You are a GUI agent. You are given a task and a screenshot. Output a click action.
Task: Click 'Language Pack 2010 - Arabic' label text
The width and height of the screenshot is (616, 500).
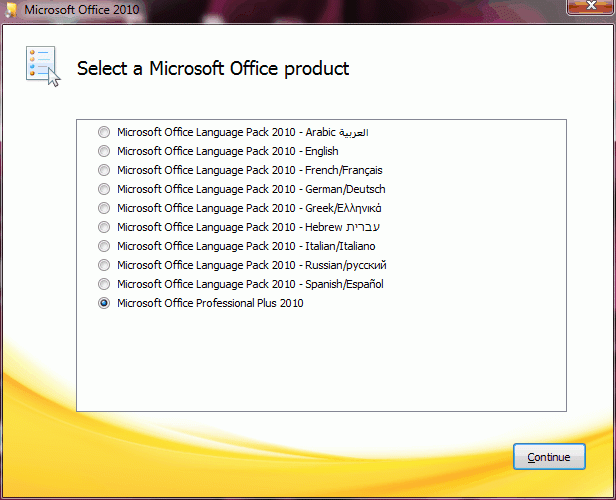(243, 132)
